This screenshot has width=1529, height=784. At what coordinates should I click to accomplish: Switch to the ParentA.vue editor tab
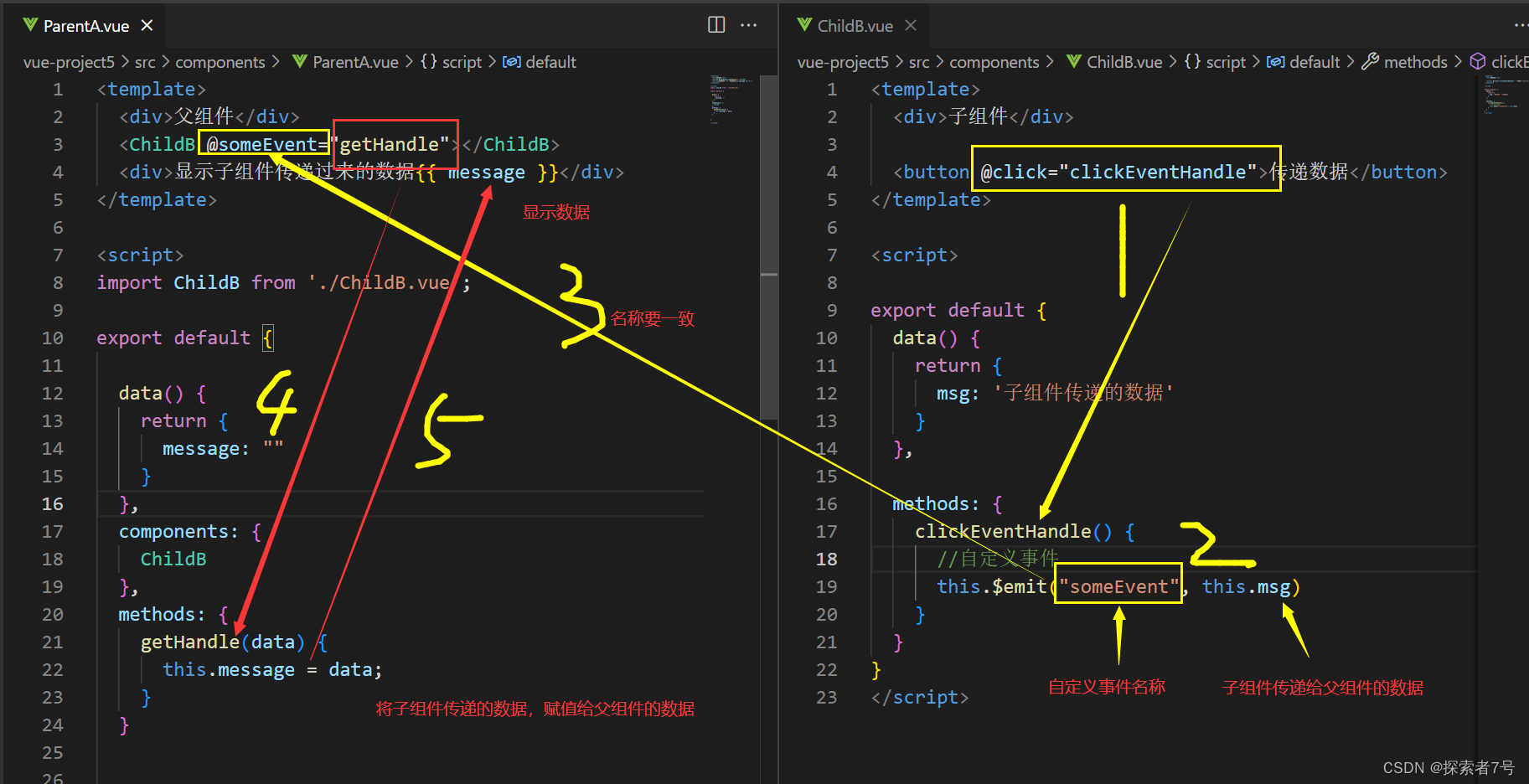click(x=86, y=26)
